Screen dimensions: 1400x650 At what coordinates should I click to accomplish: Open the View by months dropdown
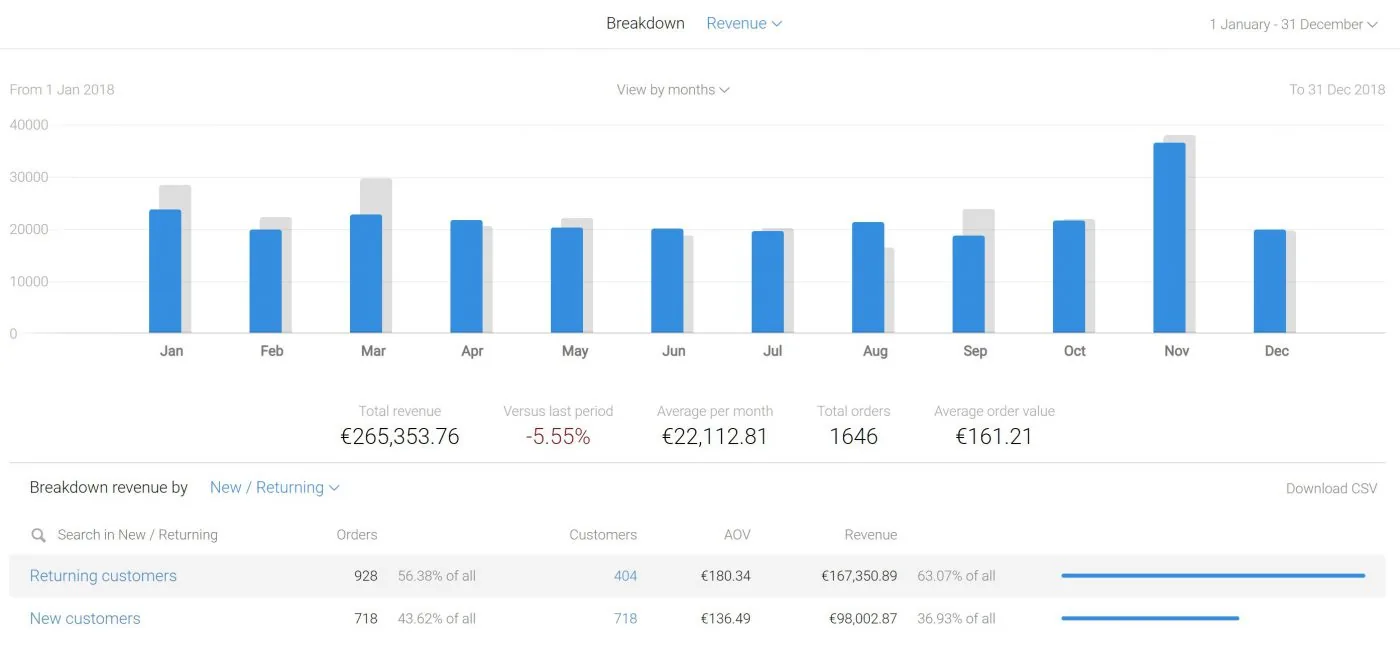(673, 90)
